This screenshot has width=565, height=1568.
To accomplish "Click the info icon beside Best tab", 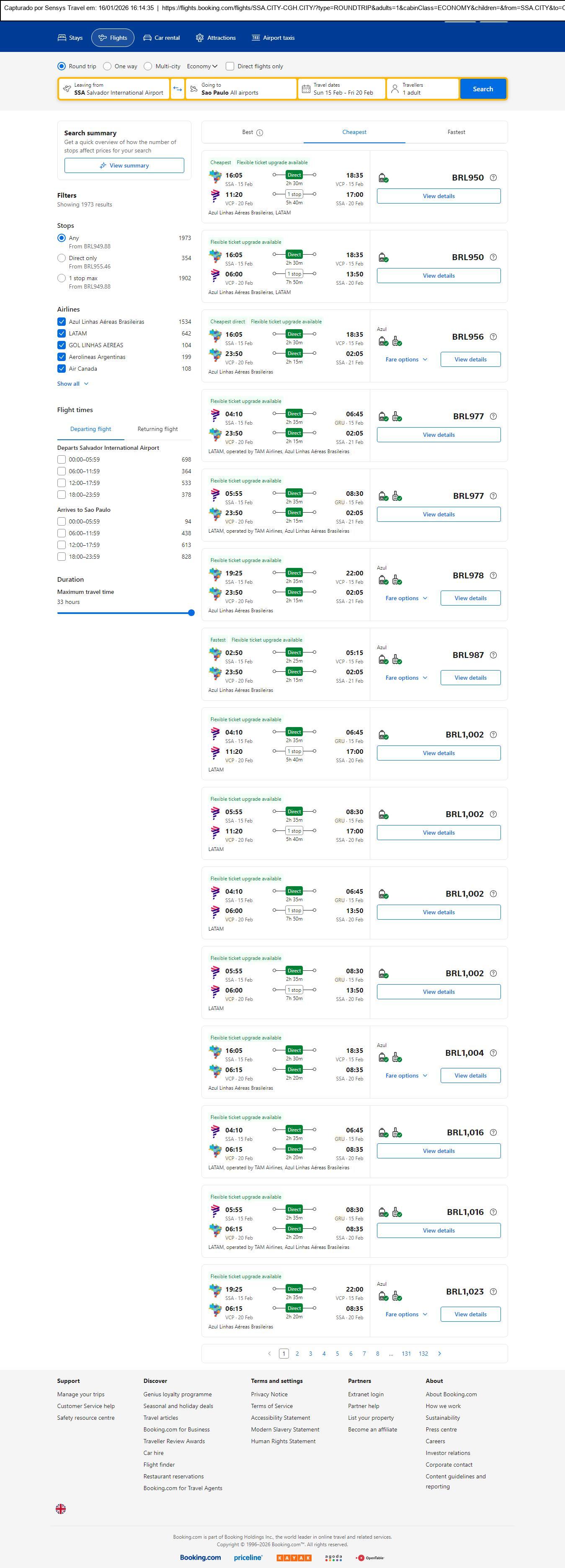I will 260,133.
